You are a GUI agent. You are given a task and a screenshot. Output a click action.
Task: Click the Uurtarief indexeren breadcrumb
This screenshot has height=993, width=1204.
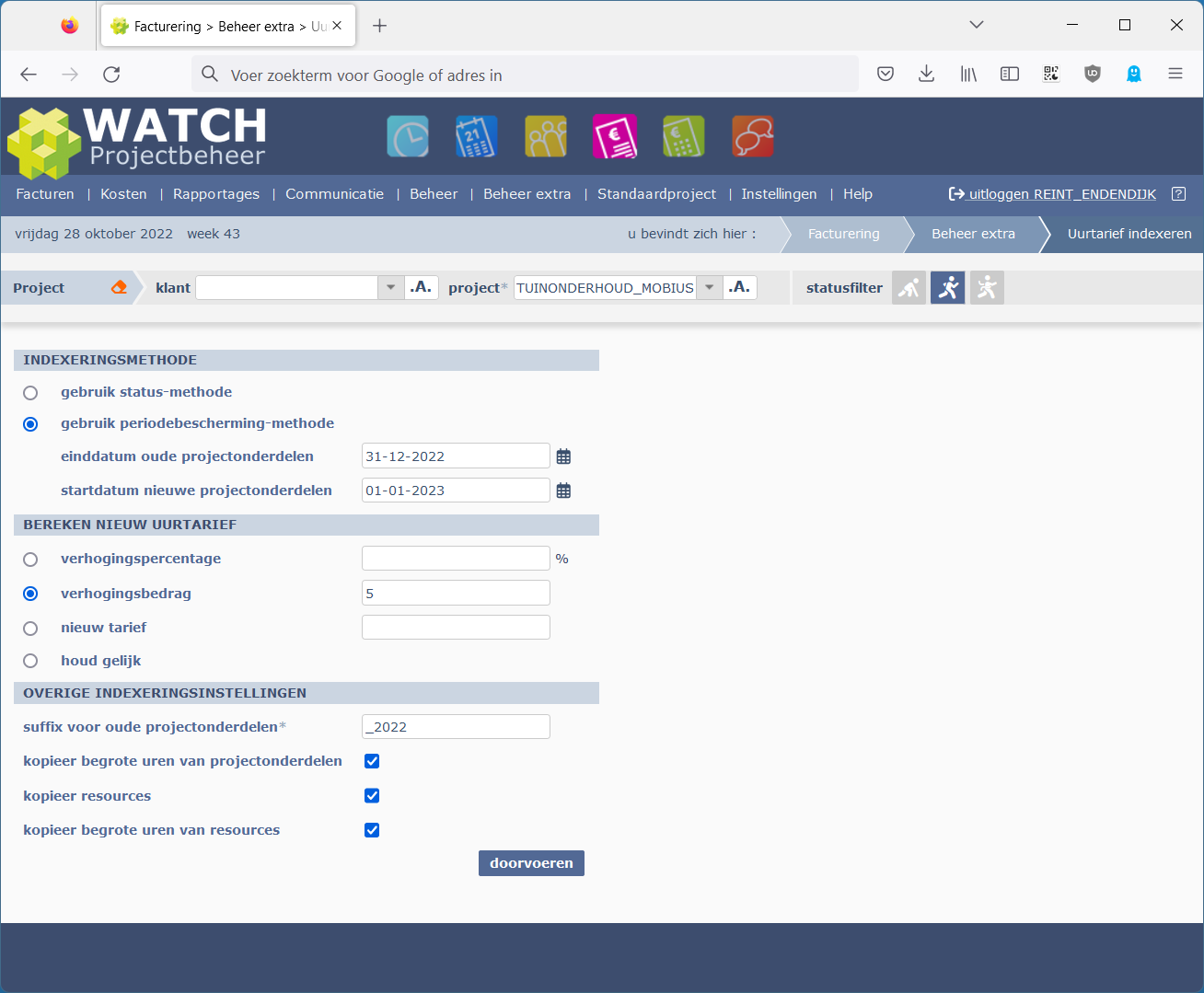coord(1129,234)
